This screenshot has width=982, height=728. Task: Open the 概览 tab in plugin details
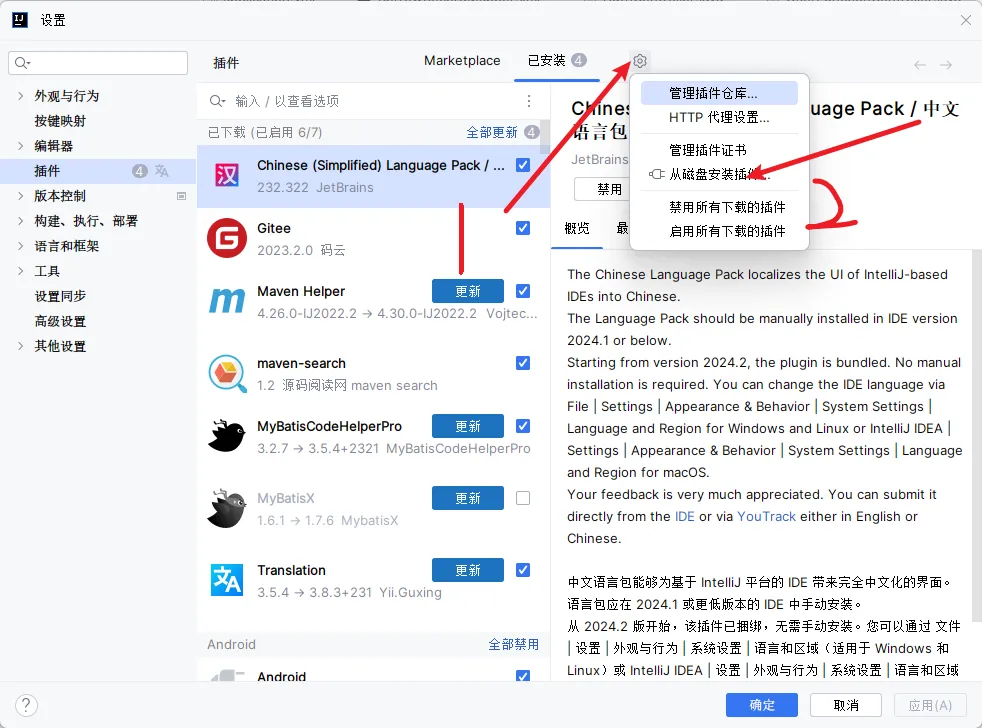pos(577,229)
